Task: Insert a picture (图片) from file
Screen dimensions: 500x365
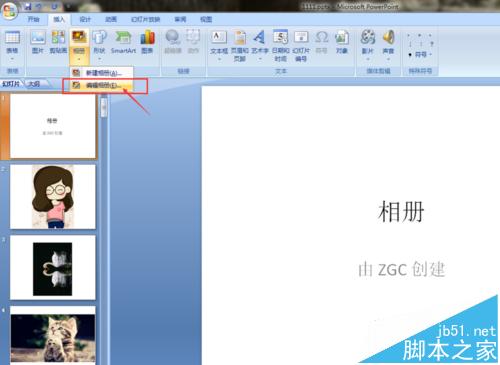Action: click(x=38, y=43)
